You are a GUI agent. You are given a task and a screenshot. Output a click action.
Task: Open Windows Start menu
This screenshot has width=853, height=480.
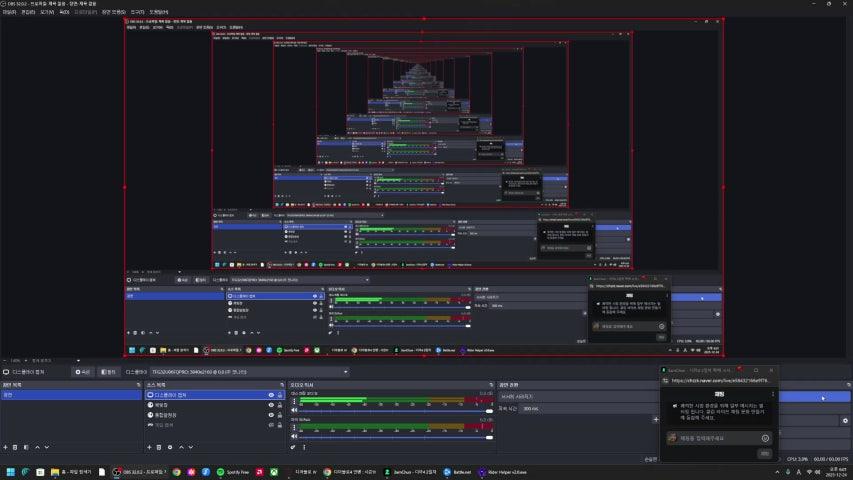(x=10, y=472)
